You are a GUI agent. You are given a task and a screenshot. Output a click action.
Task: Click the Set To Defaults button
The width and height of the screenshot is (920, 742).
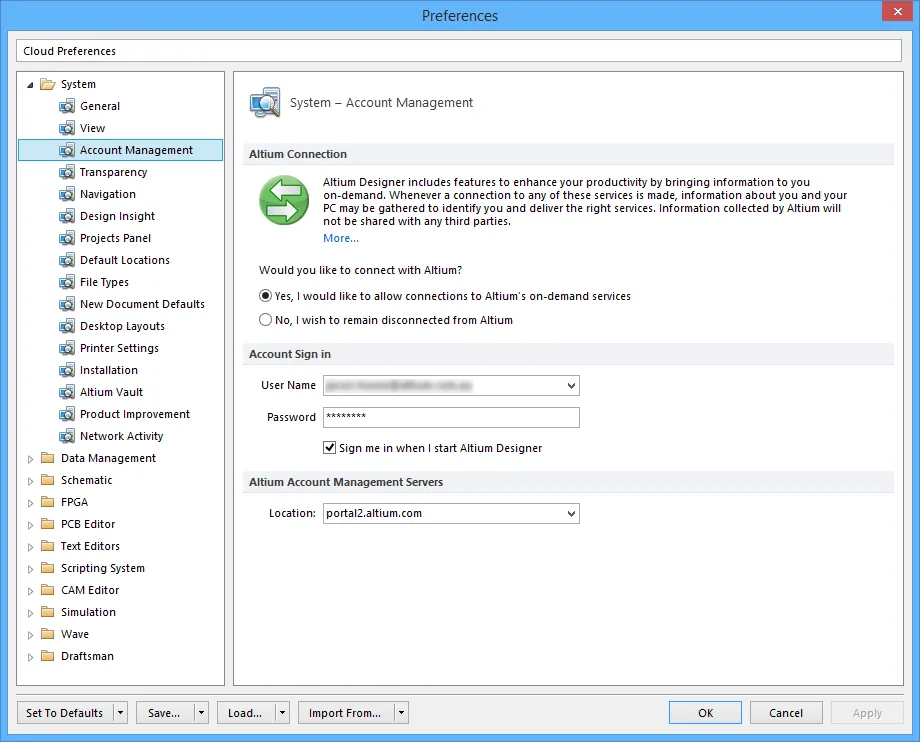(x=65, y=713)
